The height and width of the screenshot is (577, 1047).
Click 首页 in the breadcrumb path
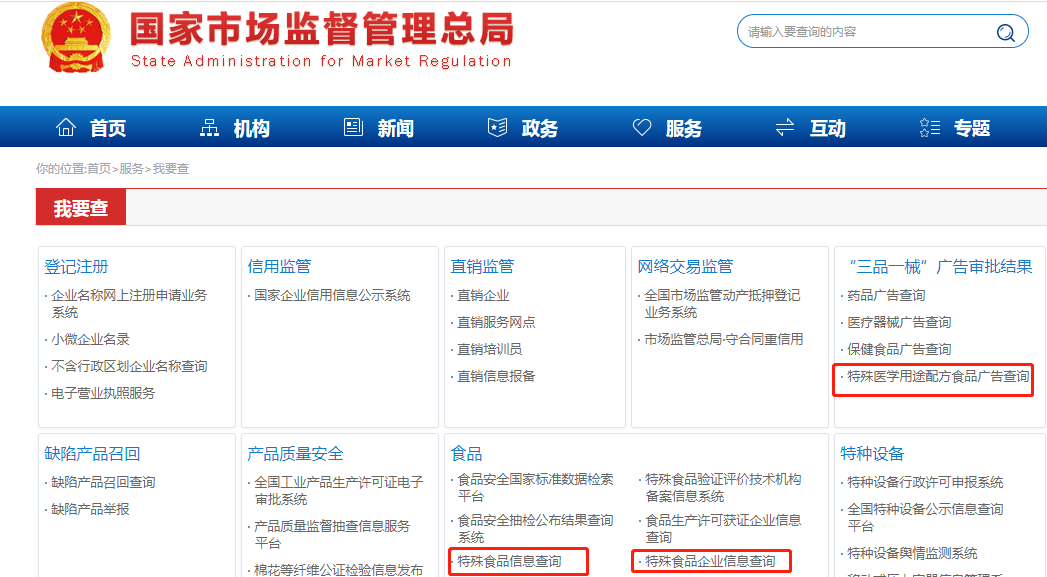pyautogui.click(x=99, y=169)
